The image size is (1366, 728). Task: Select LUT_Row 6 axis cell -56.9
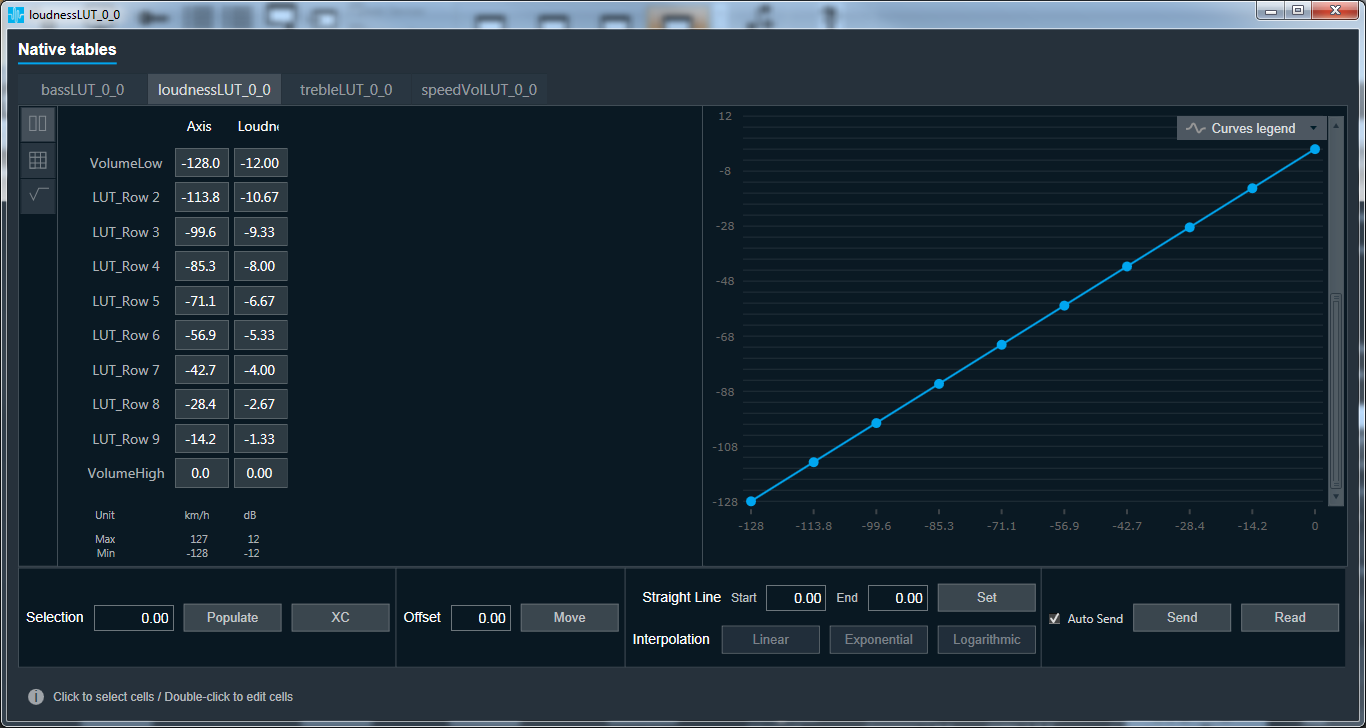tap(202, 336)
